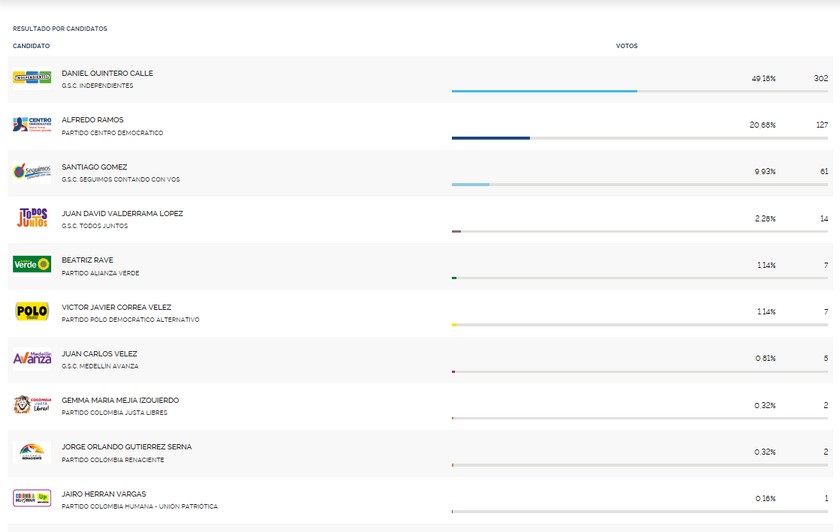
Task: Select candidate name Alfredo Ramos
Action: pyautogui.click(x=93, y=120)
